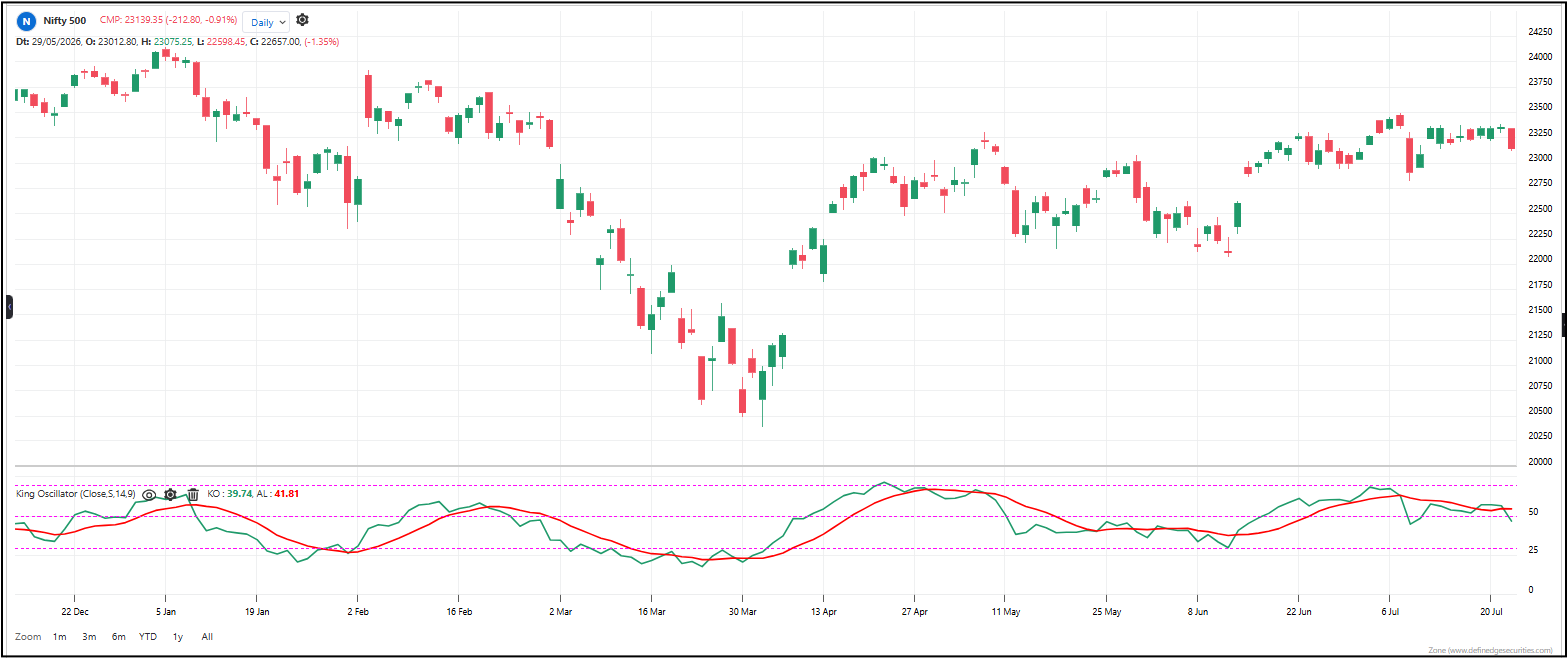Click the oscillator 25 level label
The height and width of the screenshot is (658, 1567).
[x=1532, y=551]
